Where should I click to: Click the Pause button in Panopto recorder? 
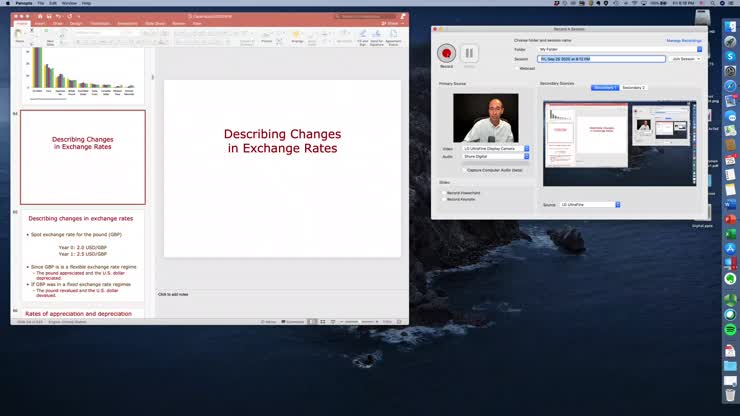pos(469,53)
